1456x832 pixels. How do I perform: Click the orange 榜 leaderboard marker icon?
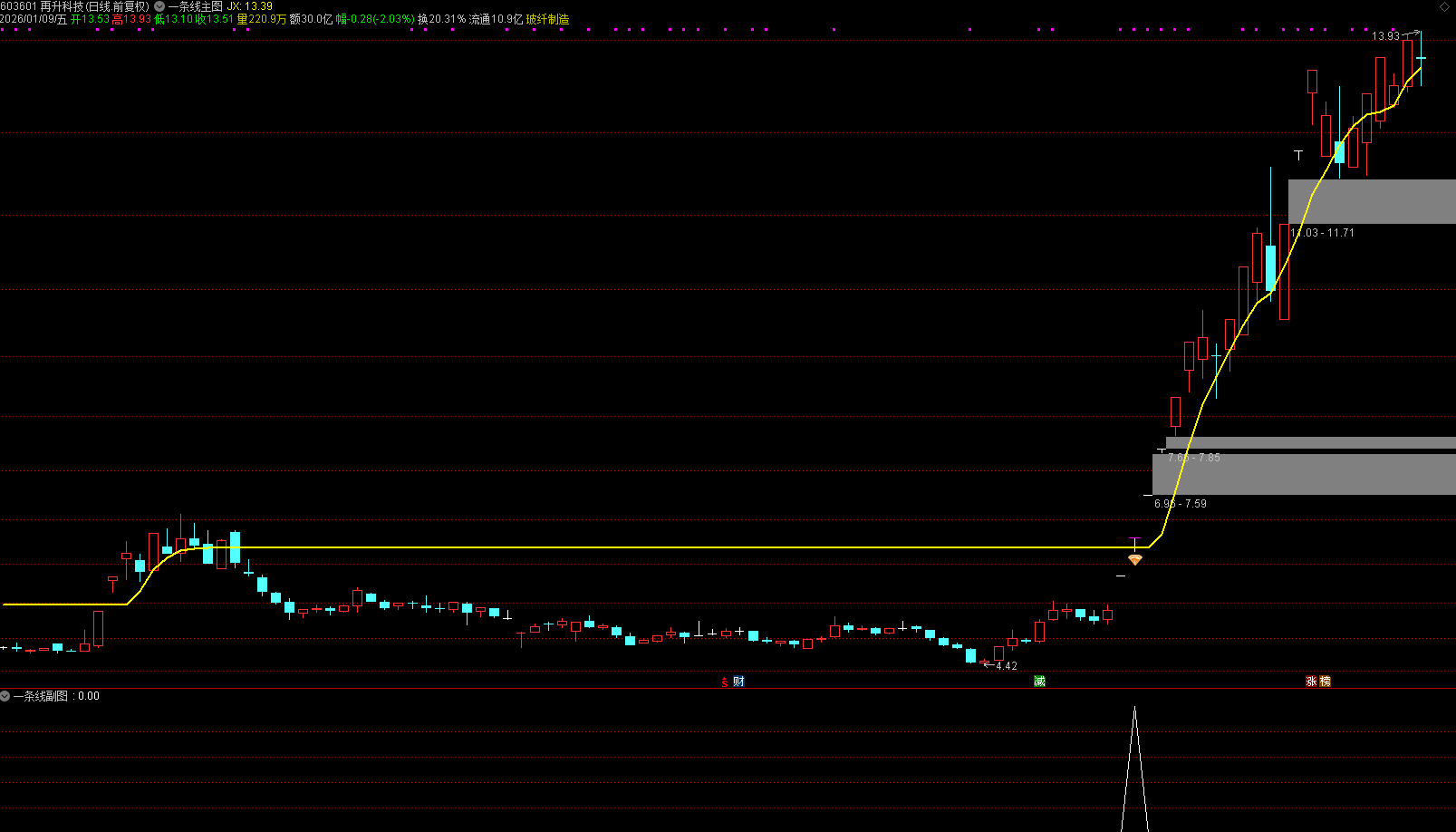click(x=1325, y=682)
